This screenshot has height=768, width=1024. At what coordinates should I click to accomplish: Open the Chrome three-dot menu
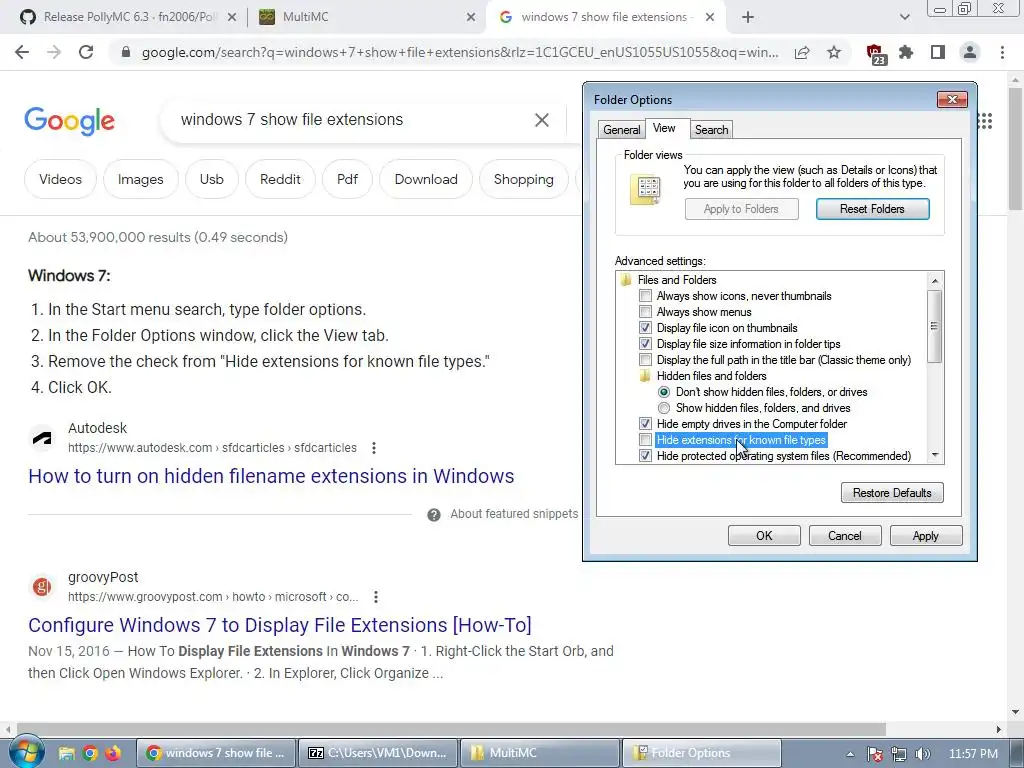[x=1002, y=52]
